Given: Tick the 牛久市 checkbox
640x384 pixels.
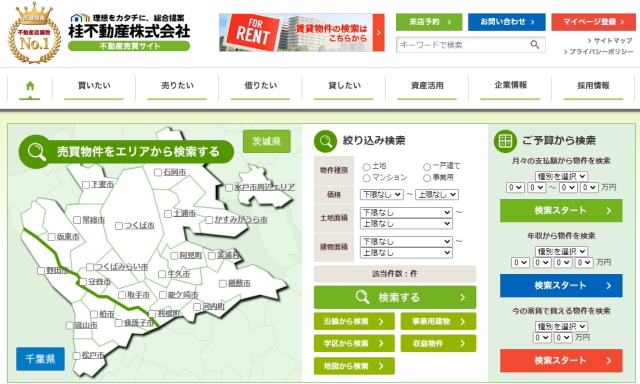Looking at the screenshot, I should [162, 274].
